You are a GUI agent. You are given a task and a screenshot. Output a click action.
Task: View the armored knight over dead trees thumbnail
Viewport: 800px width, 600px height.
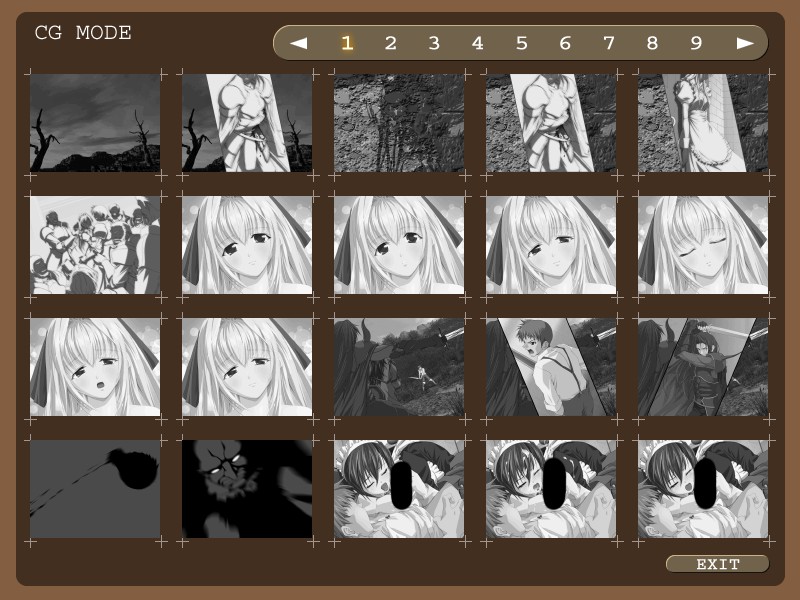point(247,123)
